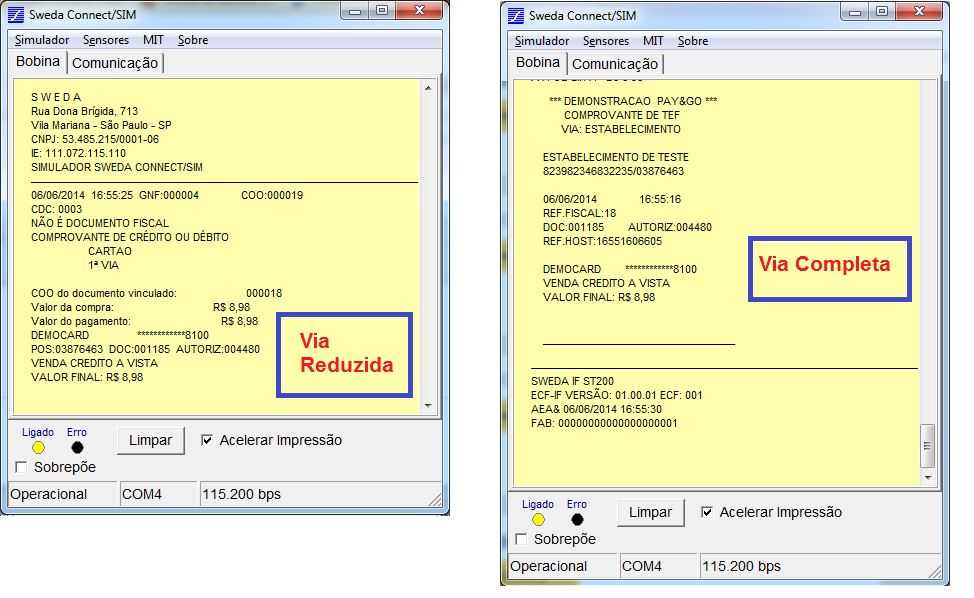Viewport: 974px width, 598px height.
Task: Switch to Comunicação tab in right window
Action: (615, 65)
